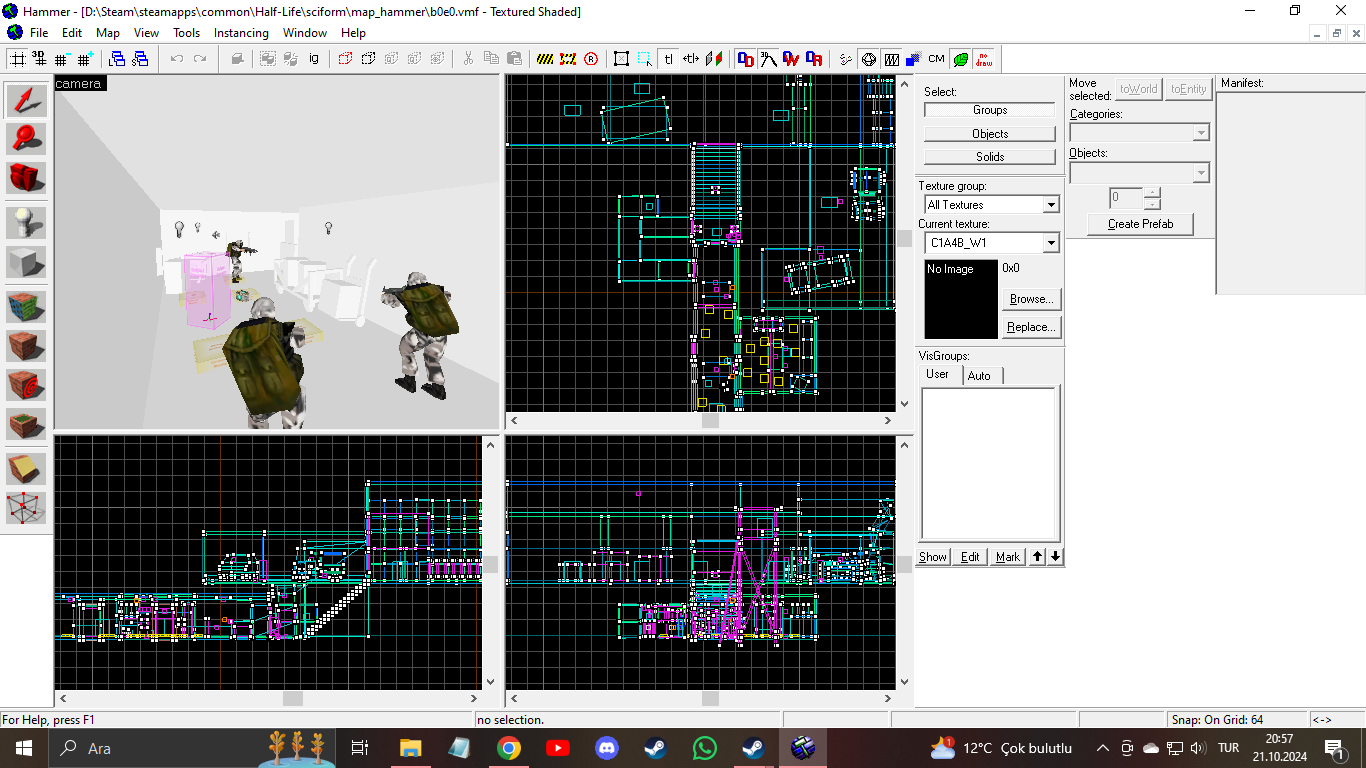Open the Categories dropdown

(x=1201, y=133)
